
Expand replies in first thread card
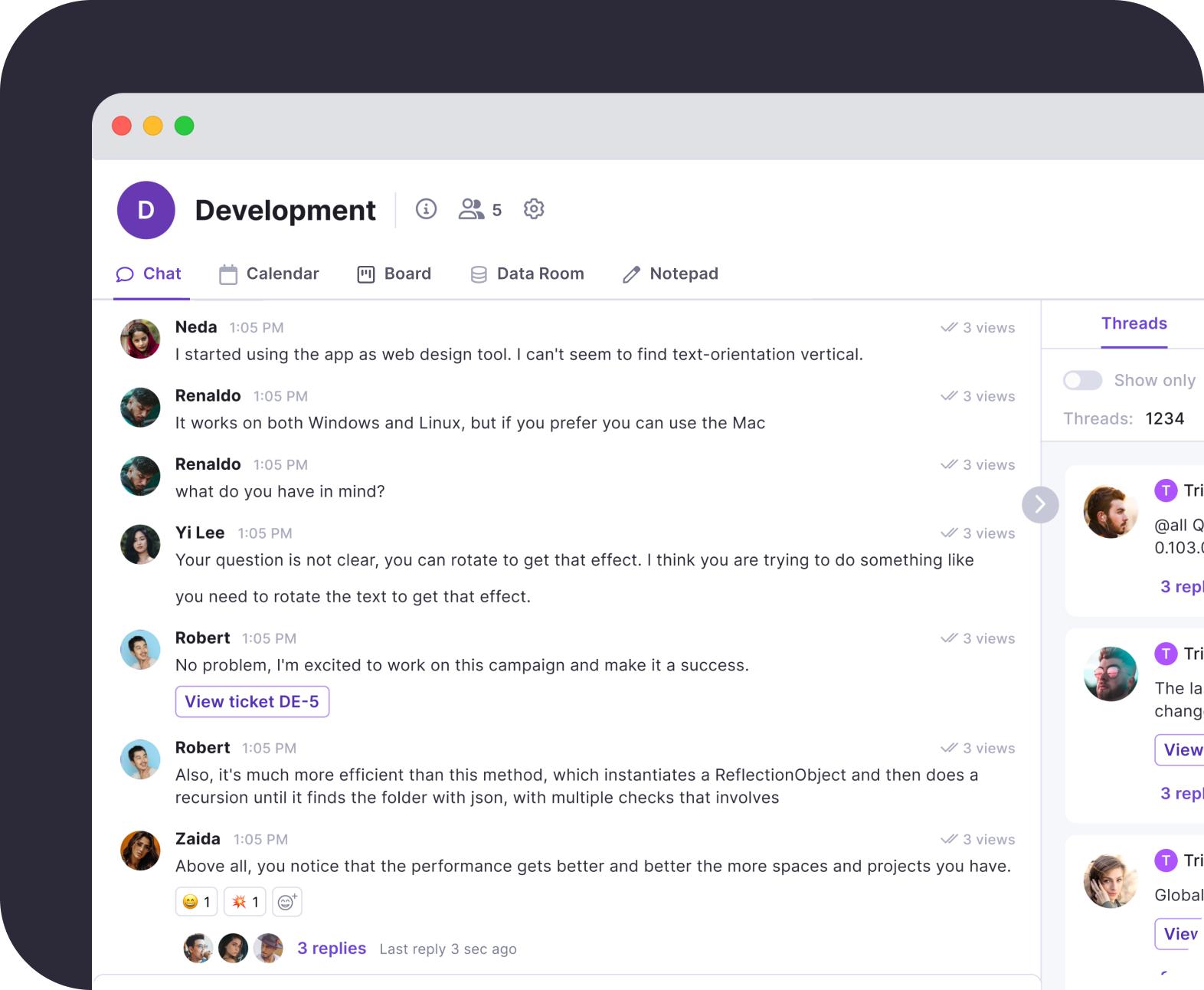pyautogui.click(x=1182, y=587)
